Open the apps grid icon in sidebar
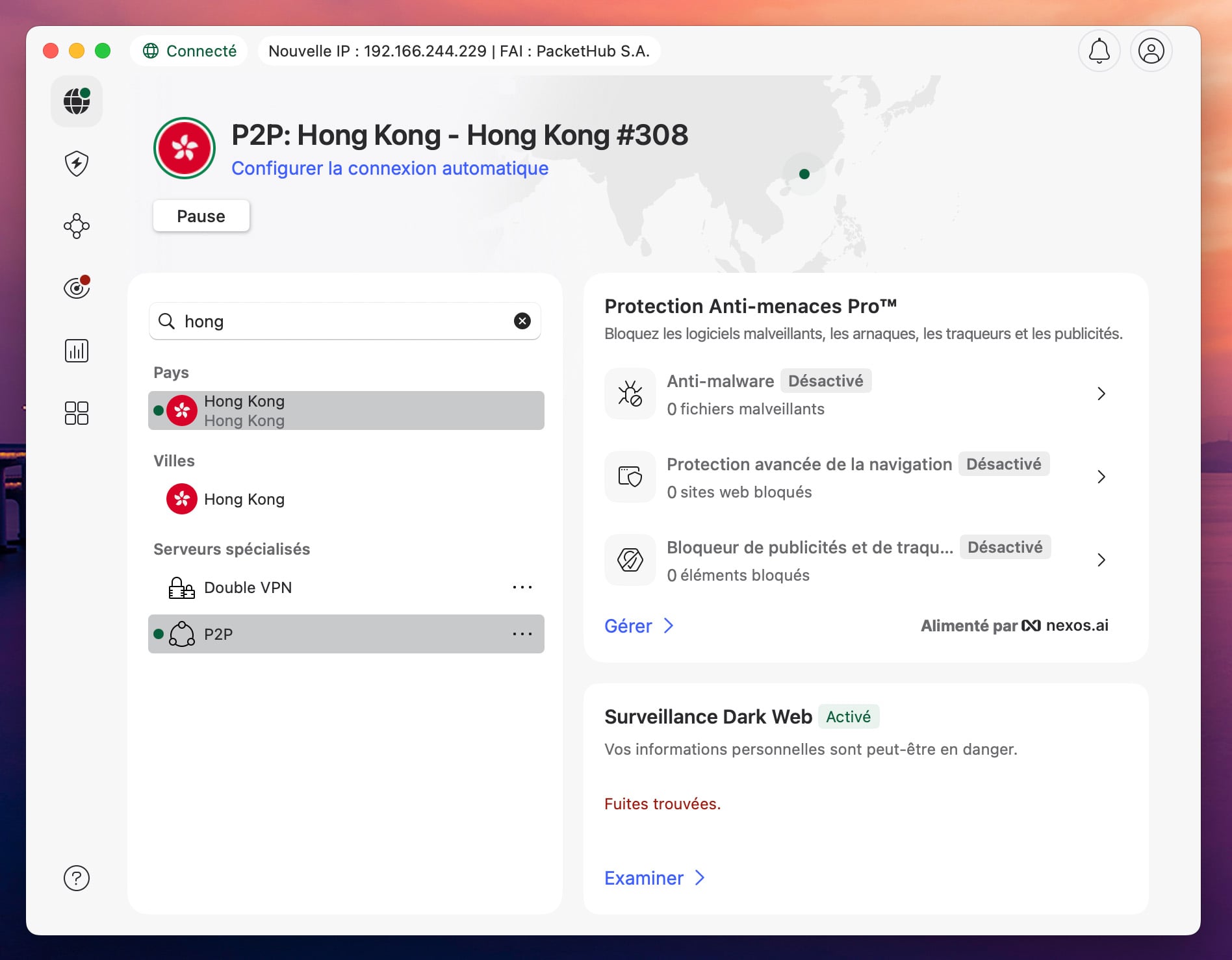The width and height of the screenshot is (1232, 960). click(x=77, y=413)
